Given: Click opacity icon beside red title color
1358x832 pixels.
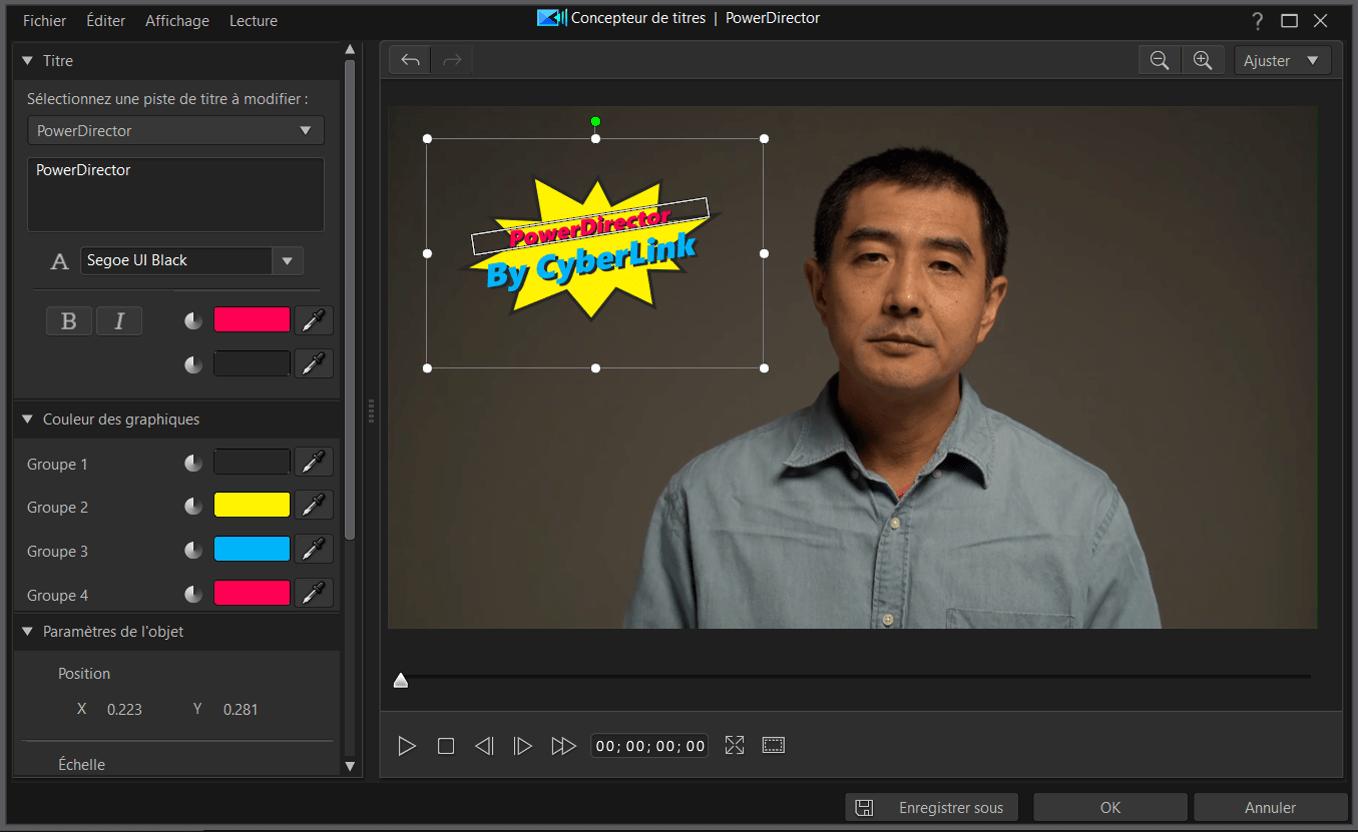Looking at the screenshot, I should 194,321.
